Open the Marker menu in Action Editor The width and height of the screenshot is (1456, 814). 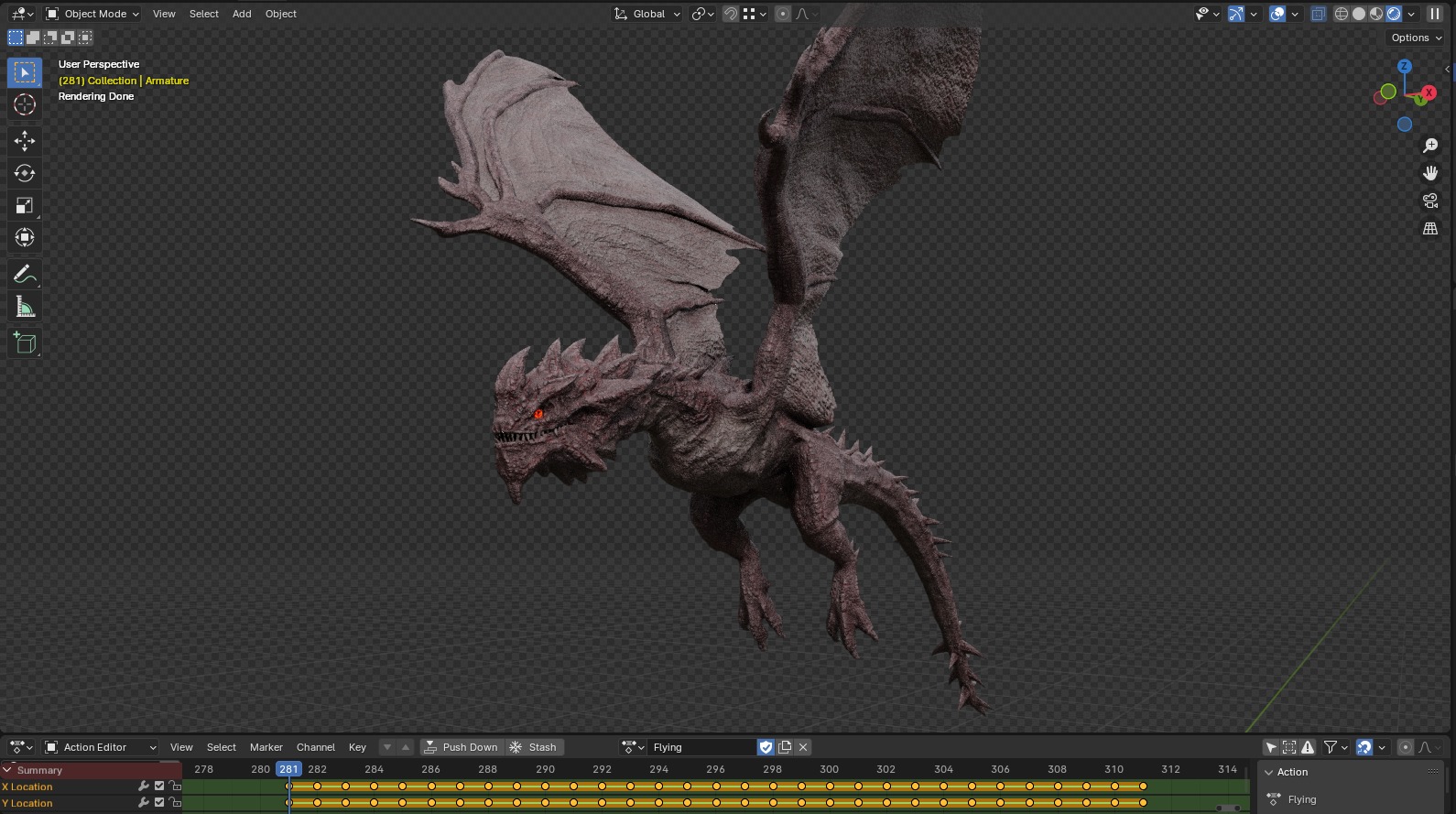(266, 747)
